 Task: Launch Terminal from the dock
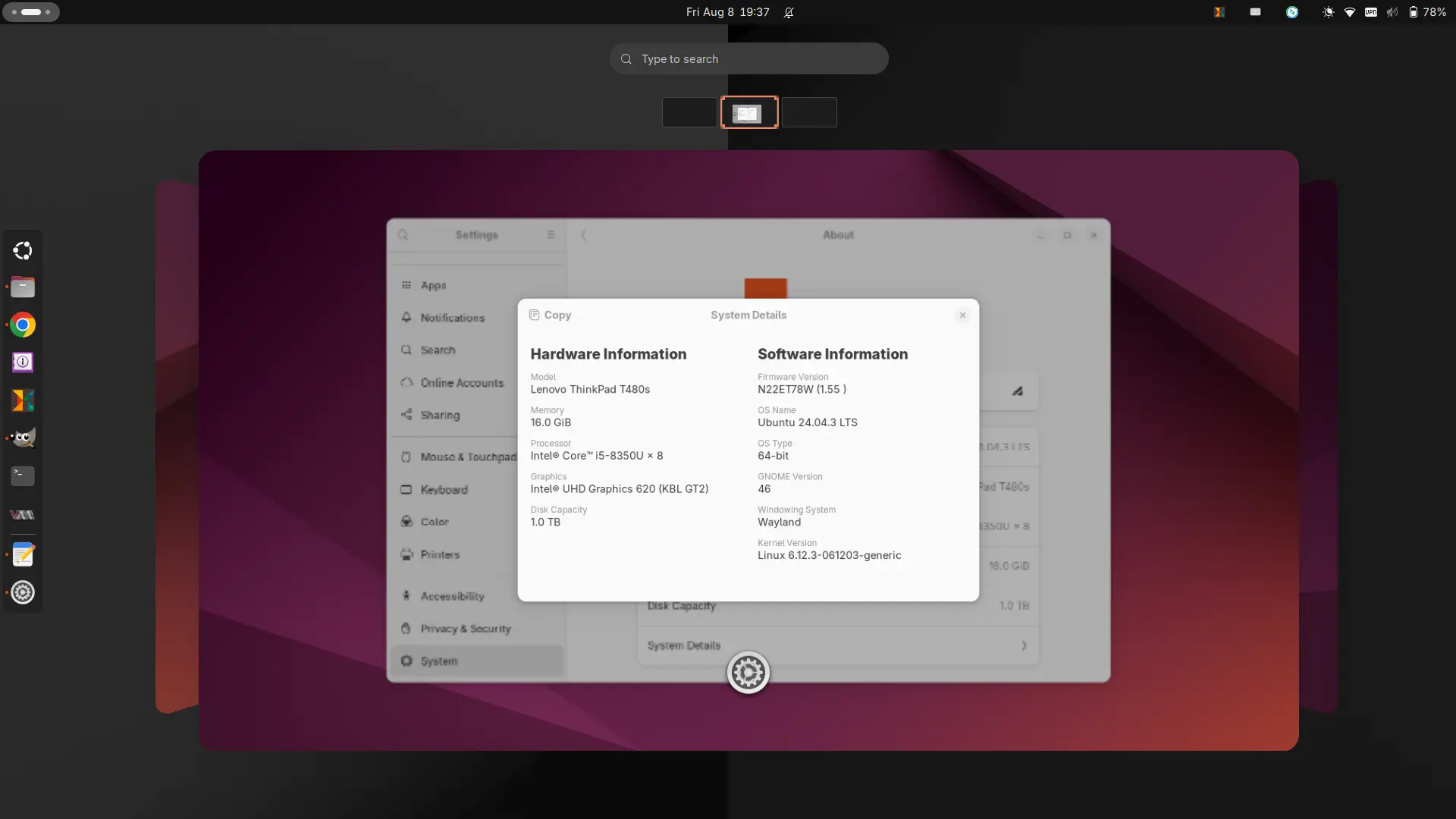tap(23, 476)
